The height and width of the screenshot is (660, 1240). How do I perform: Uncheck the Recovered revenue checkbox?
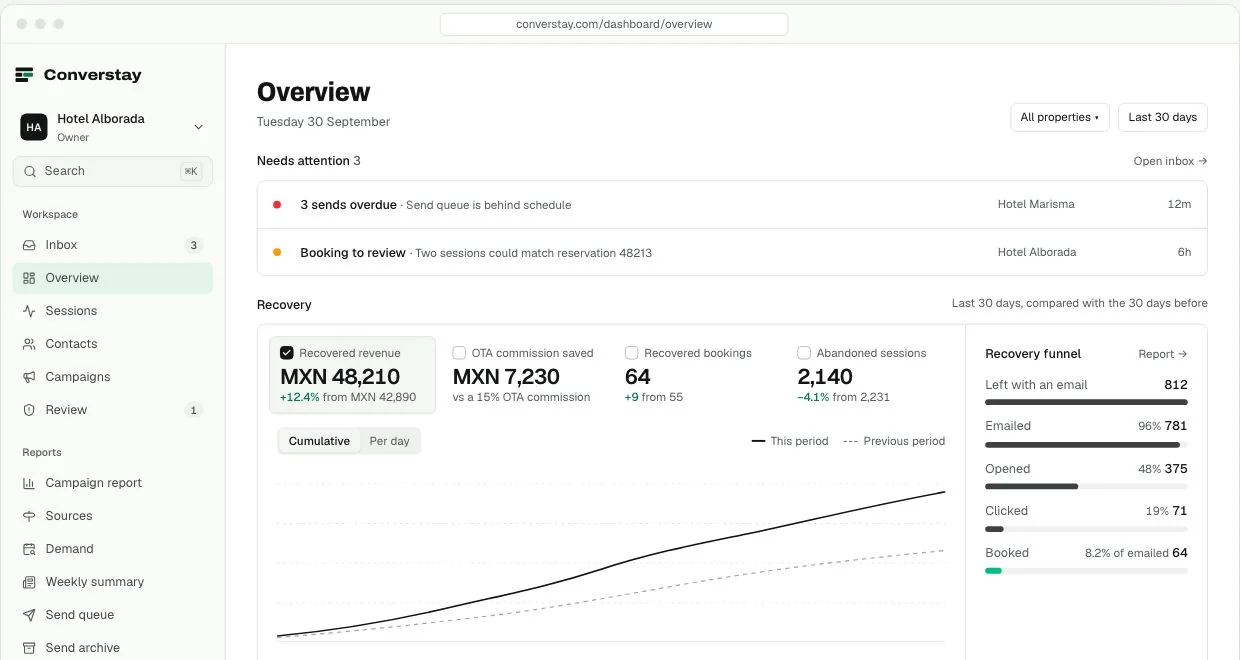click(287, 353)
